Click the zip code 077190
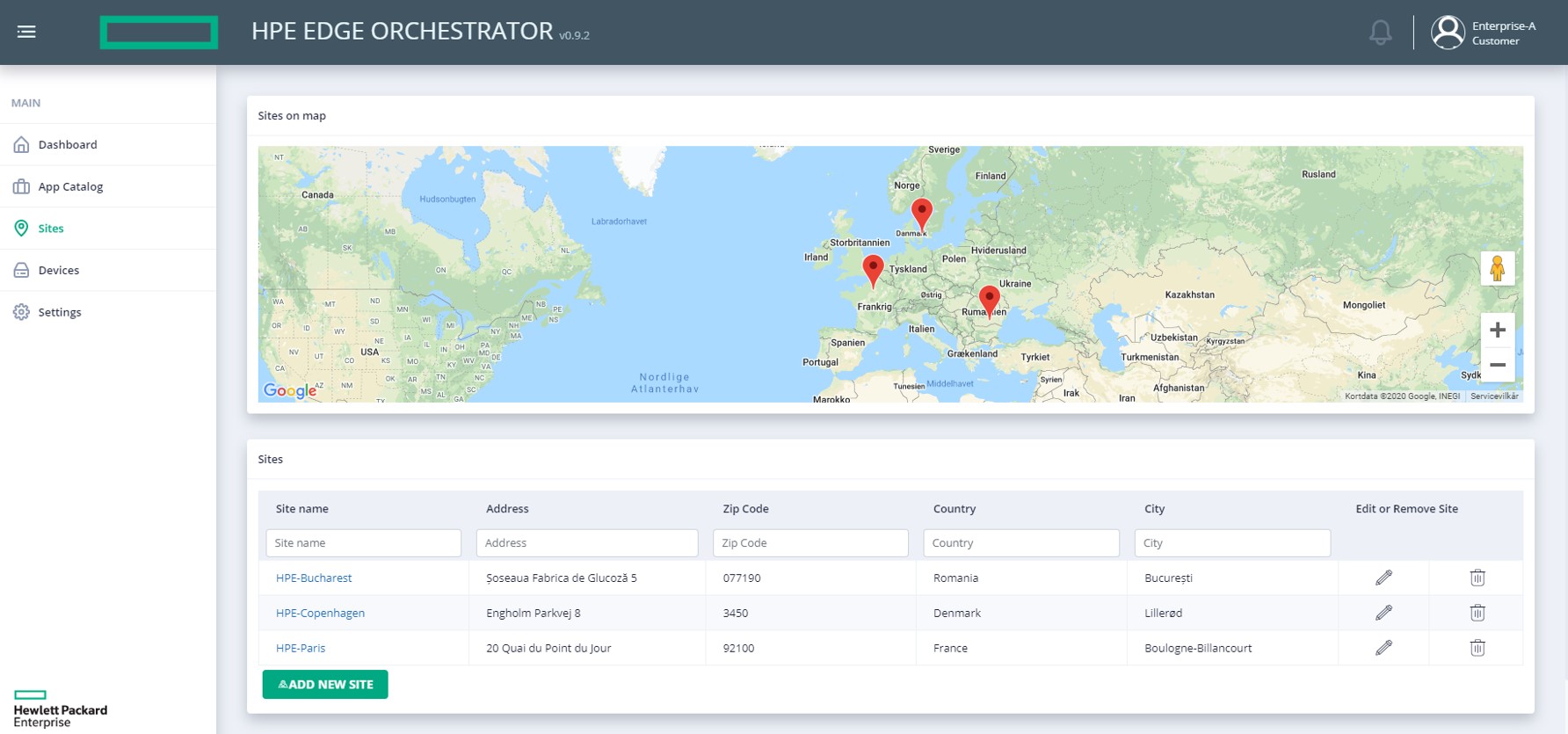 point(742,578)
